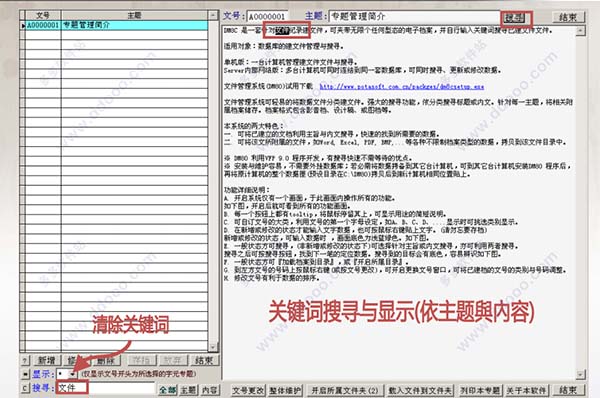Screen dimensions: 600x398
Task: Click the 删除 button
Action: (106, 360)
